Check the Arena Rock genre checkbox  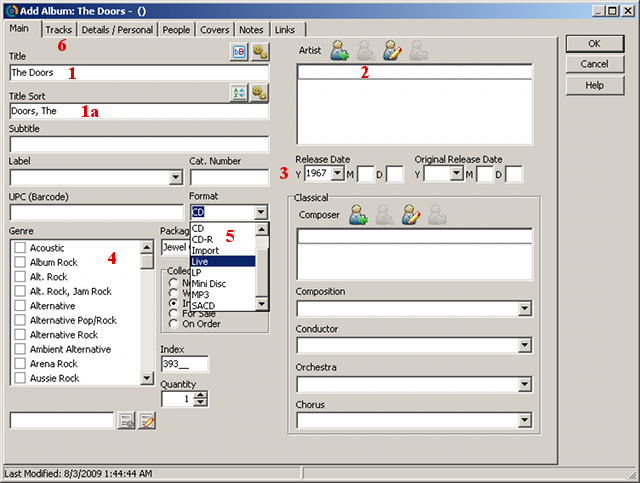pos(20,363)
